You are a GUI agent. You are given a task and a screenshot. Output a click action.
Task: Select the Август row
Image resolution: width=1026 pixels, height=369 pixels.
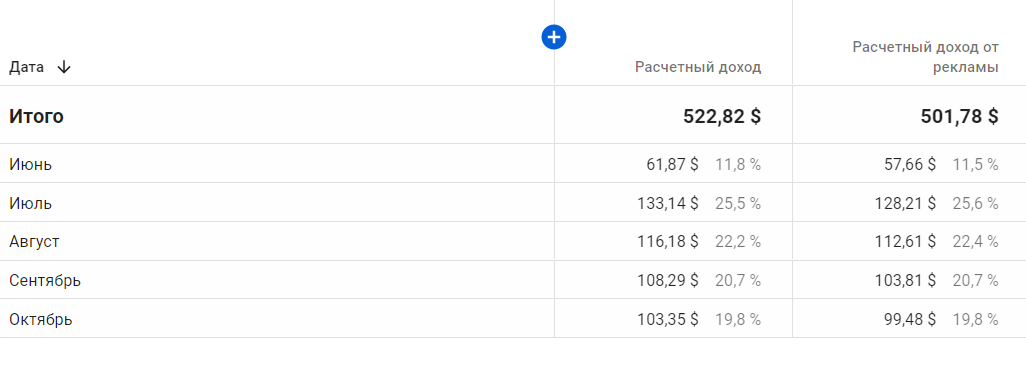(x=513, y=241)
